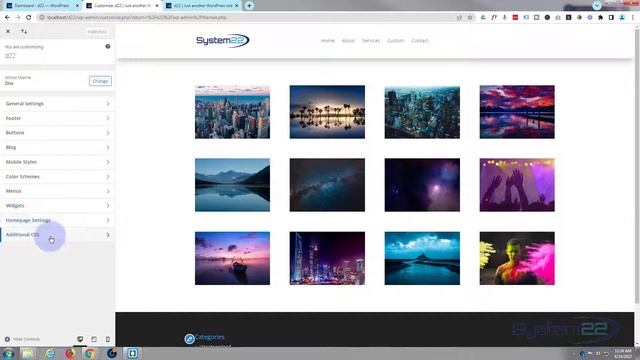Switch to third d22 site browser tab
The height and width of the screenshot is (360, 640).
202,6
